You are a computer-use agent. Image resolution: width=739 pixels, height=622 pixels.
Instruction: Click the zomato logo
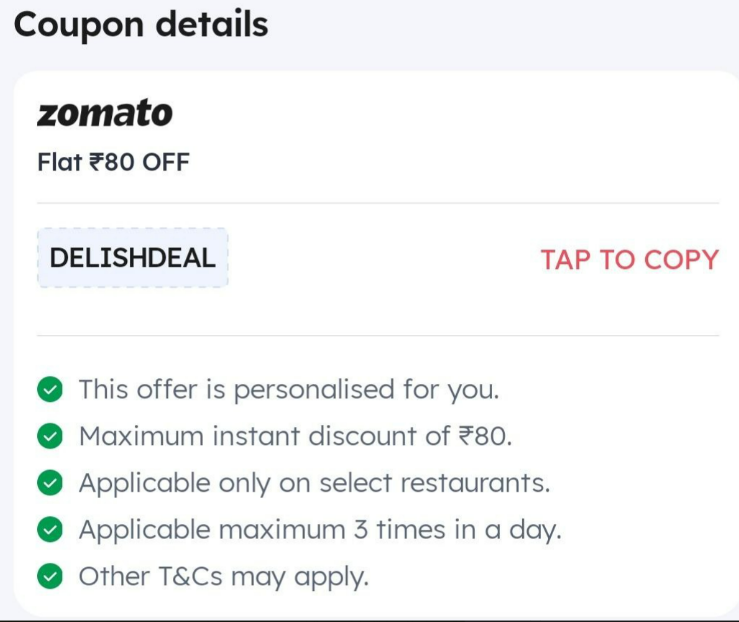(x=105, y=113)
